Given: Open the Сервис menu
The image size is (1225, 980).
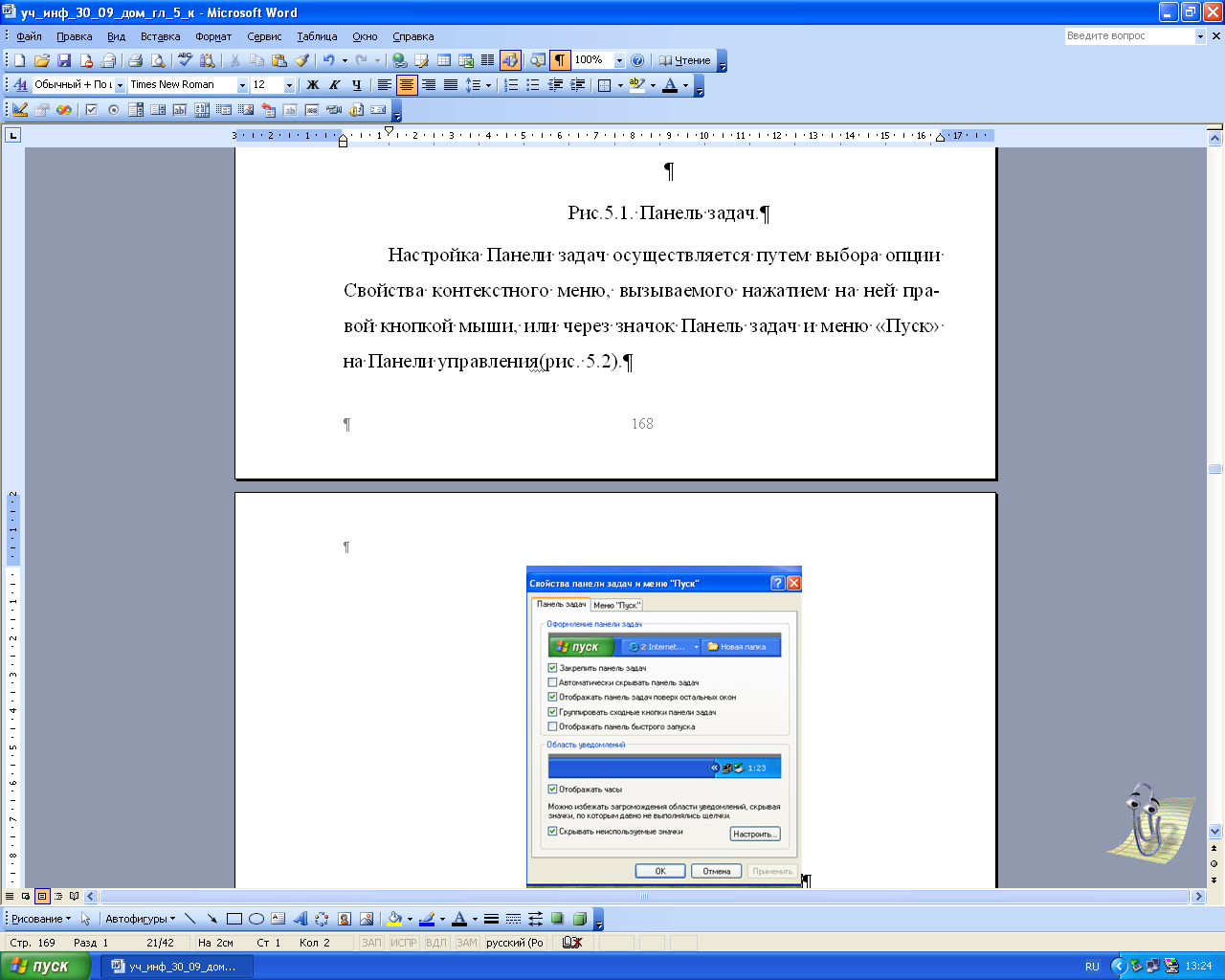Looking at the screenshot, I should [264, 36].
